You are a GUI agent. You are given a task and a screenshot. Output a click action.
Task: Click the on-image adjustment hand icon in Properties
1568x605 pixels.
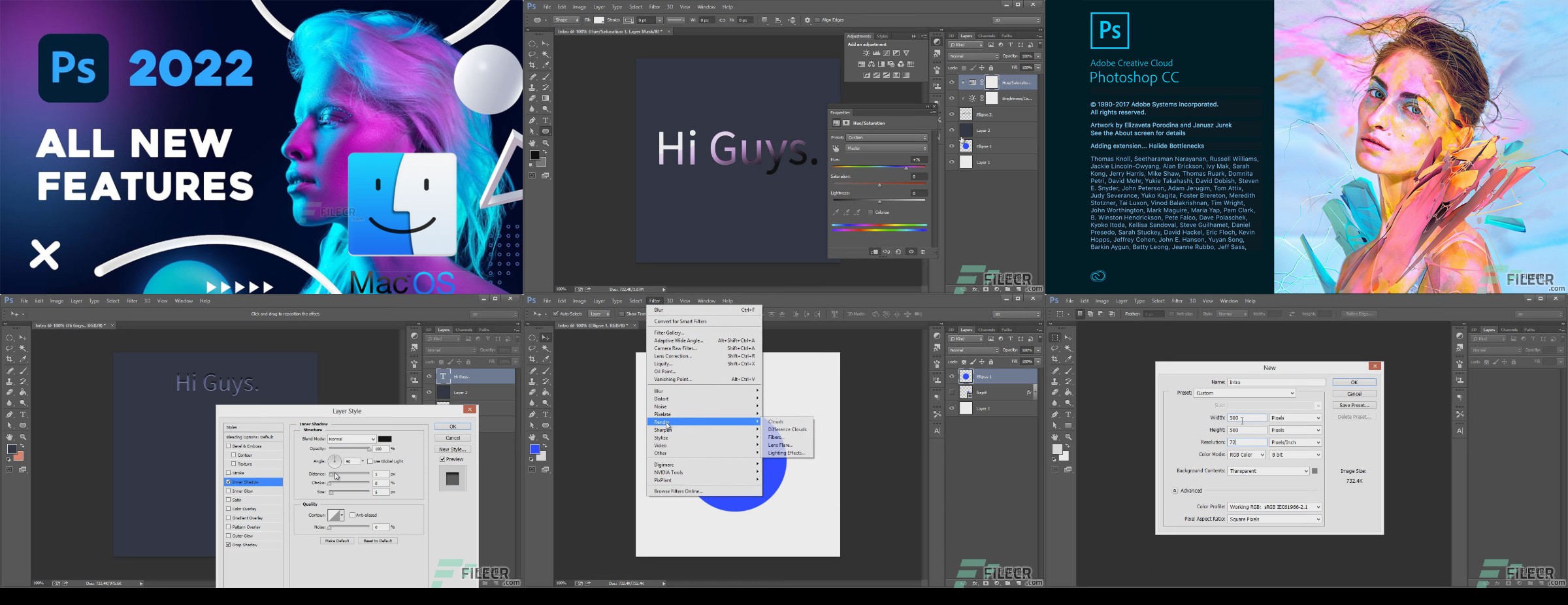(836, 148)
